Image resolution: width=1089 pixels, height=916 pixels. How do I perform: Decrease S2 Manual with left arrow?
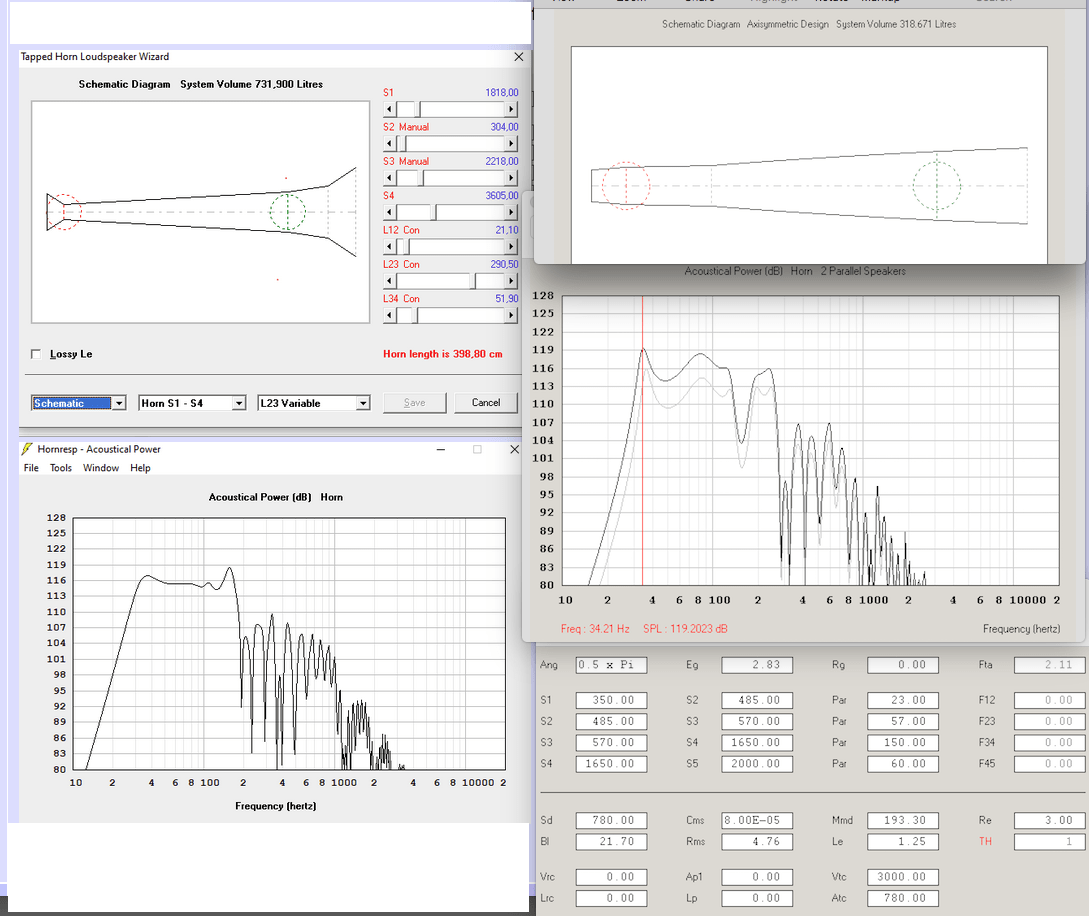(389, 144)
